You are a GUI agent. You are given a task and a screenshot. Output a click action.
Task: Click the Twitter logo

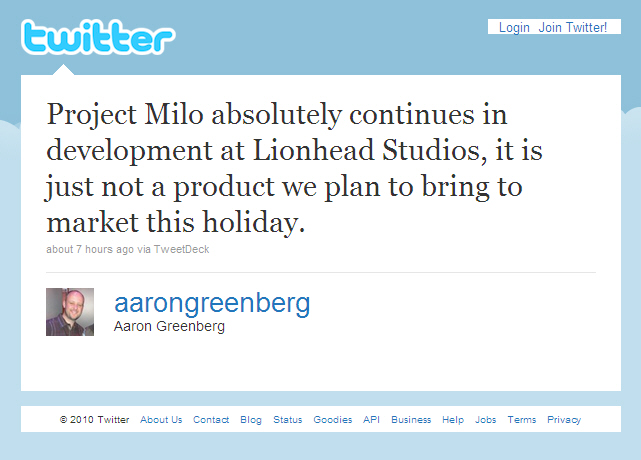coord(97,38)
